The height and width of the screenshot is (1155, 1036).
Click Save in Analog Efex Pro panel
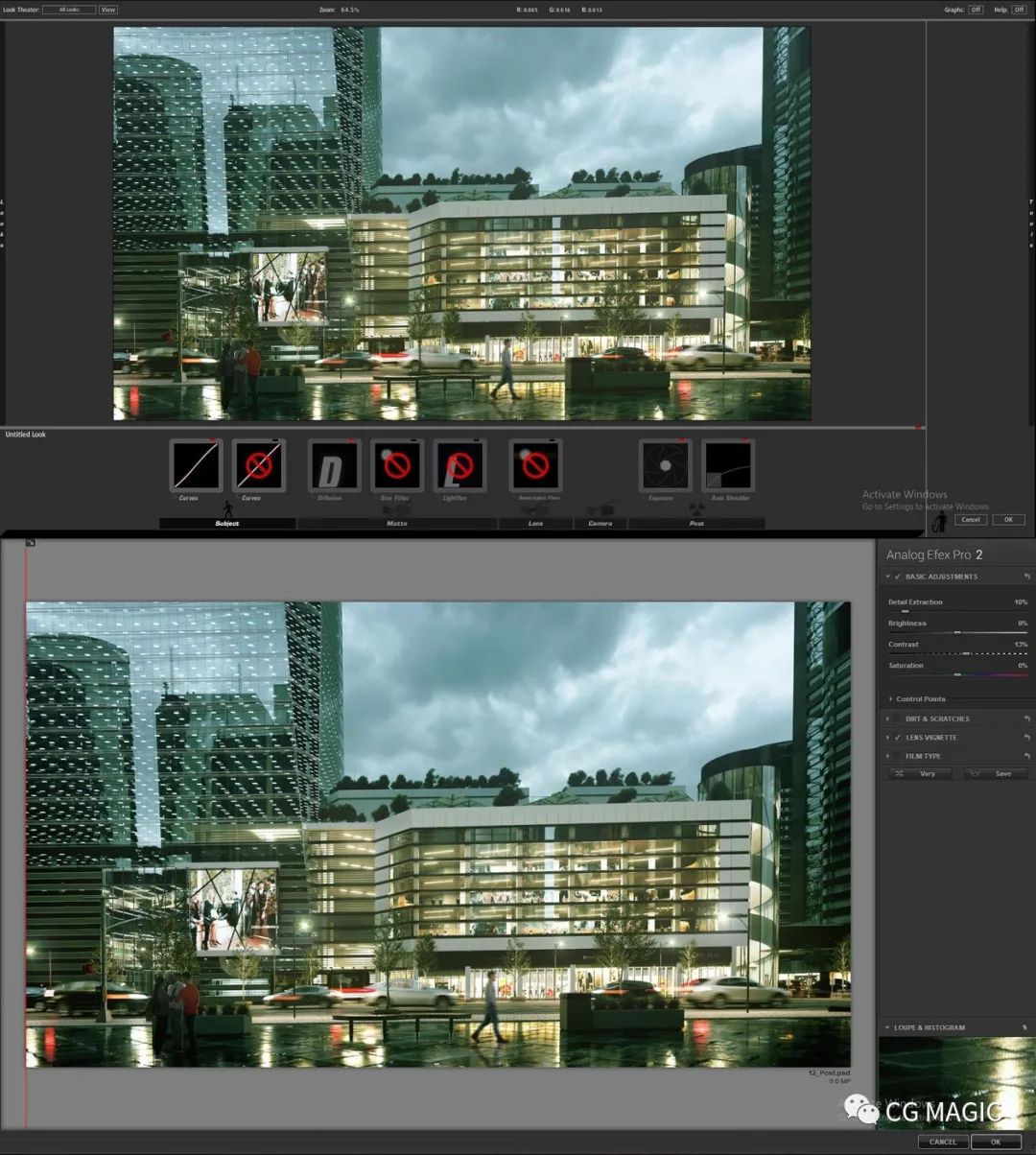coord(995,773)
